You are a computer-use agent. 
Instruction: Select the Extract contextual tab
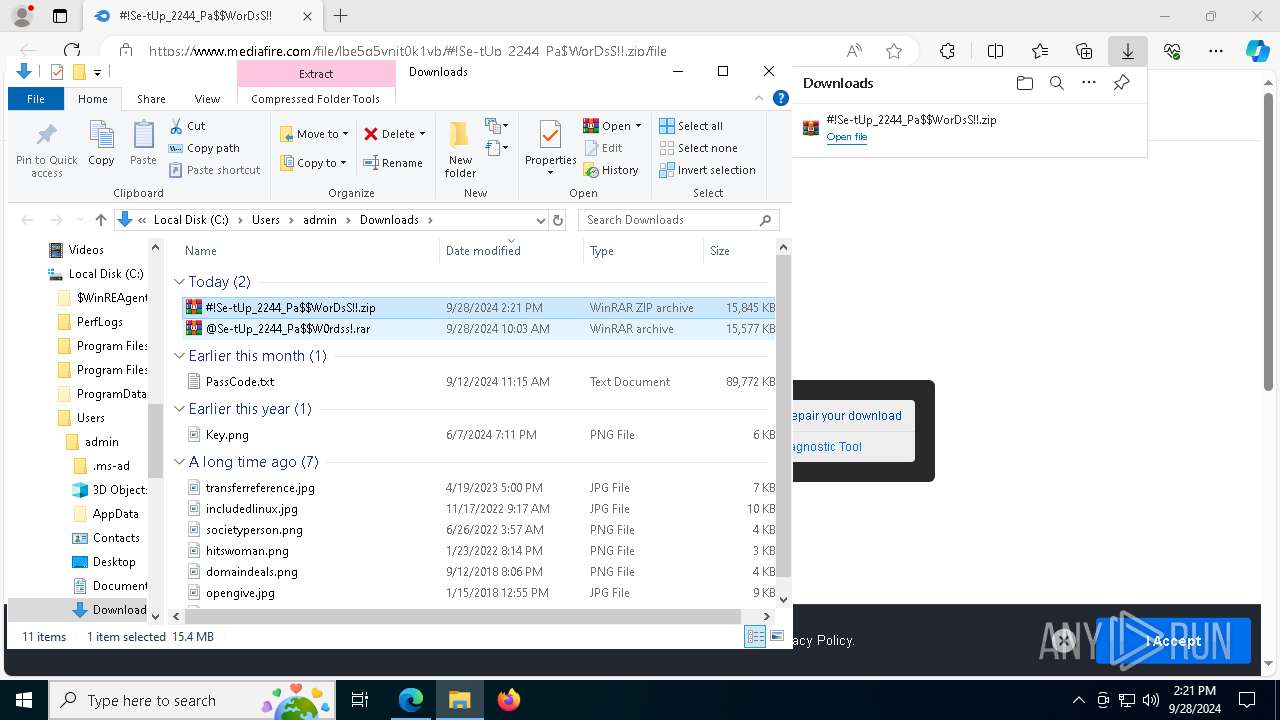[316, 74]
